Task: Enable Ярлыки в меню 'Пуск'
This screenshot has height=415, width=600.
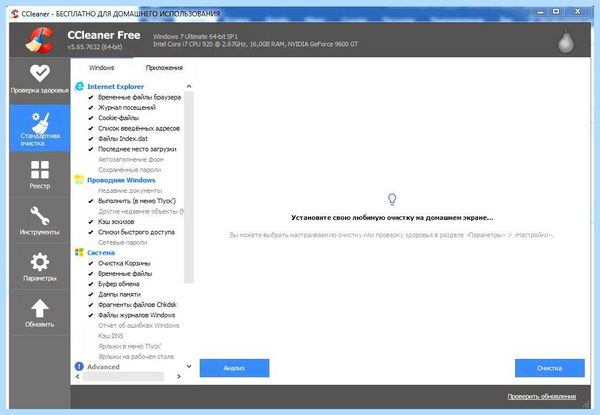Action: pos(130,346)
